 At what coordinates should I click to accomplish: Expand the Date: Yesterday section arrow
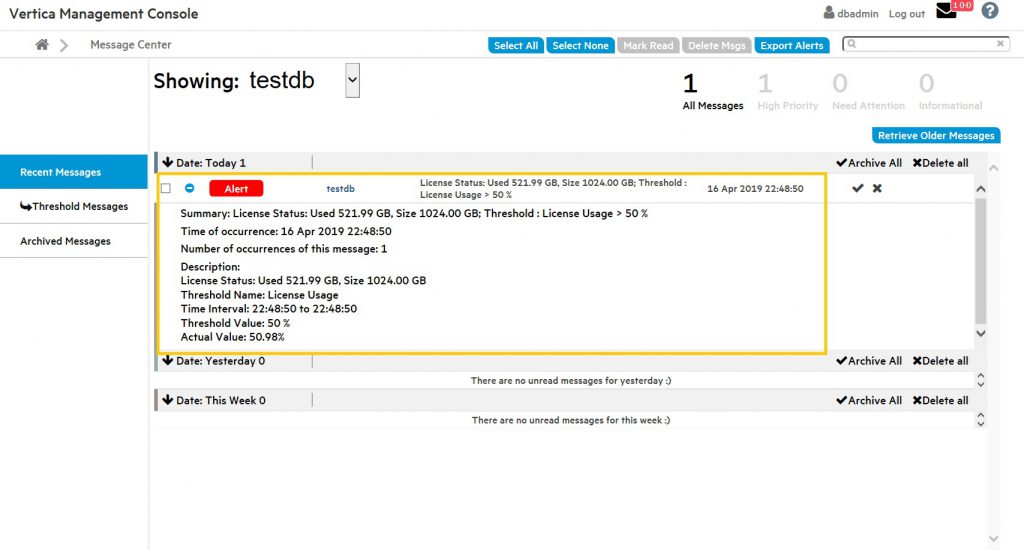click(167, 360)
